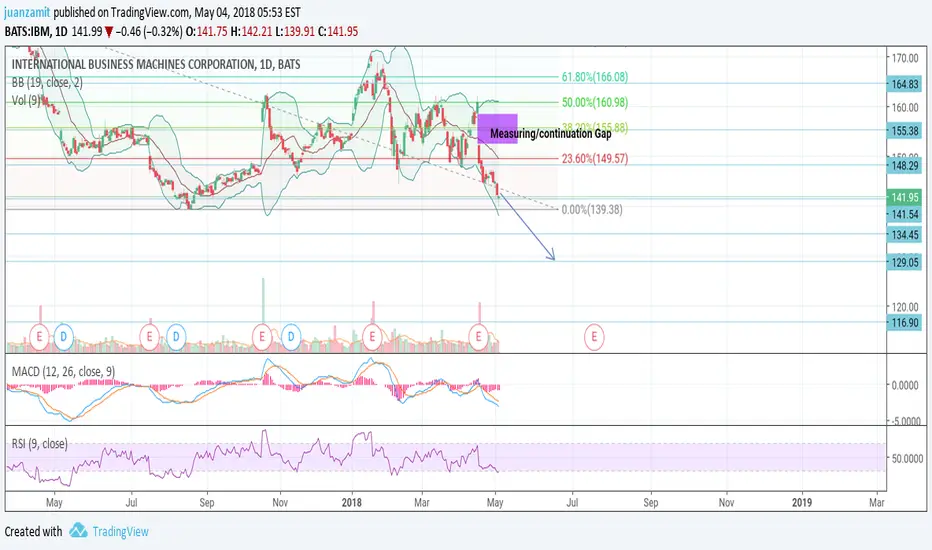
Task: Click the earnings E marker in April 2018
Action: point(478,337)
